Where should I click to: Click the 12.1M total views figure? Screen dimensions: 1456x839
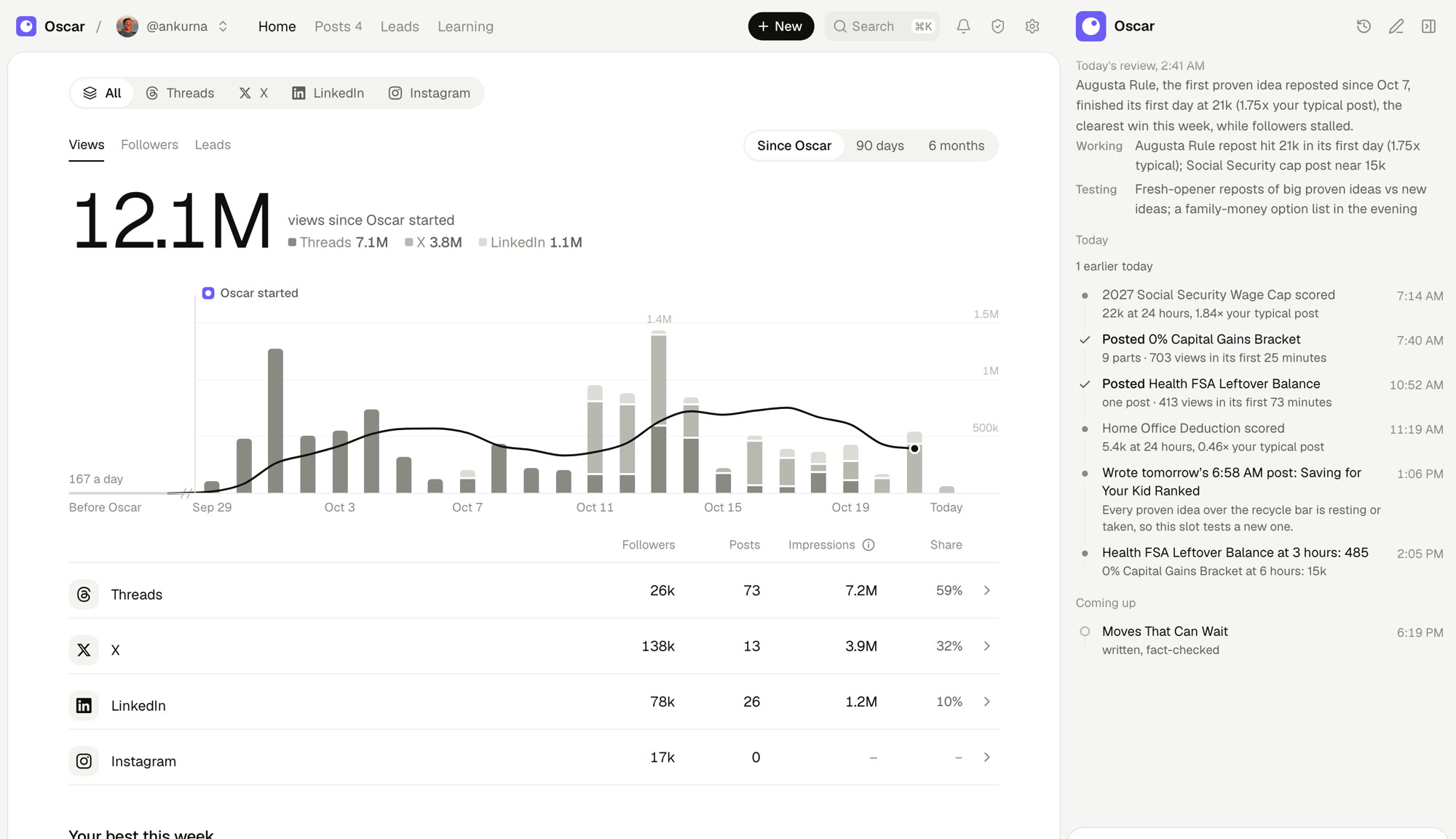[172, 220]
